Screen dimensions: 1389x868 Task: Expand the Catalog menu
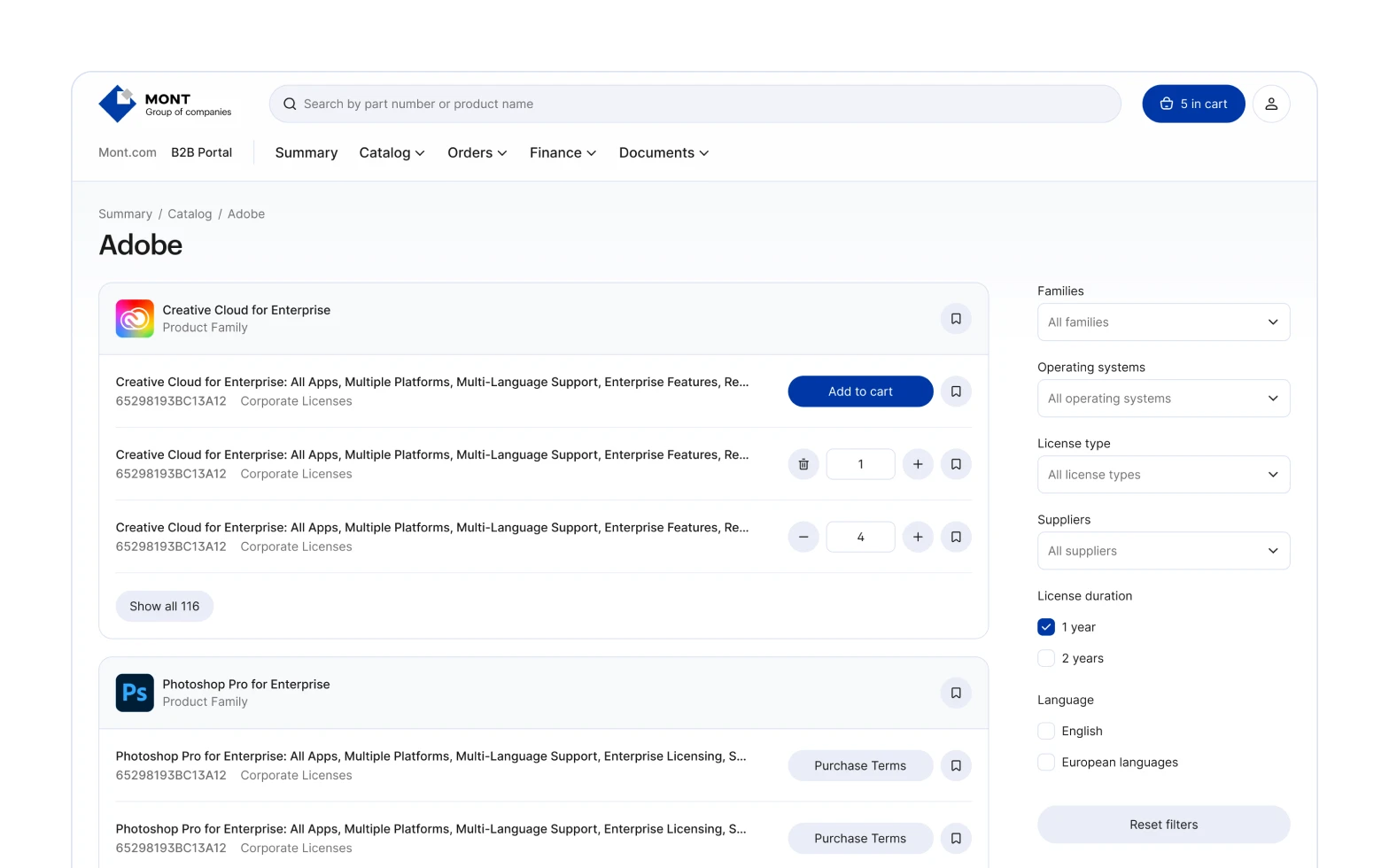click(x=392, y=152)
